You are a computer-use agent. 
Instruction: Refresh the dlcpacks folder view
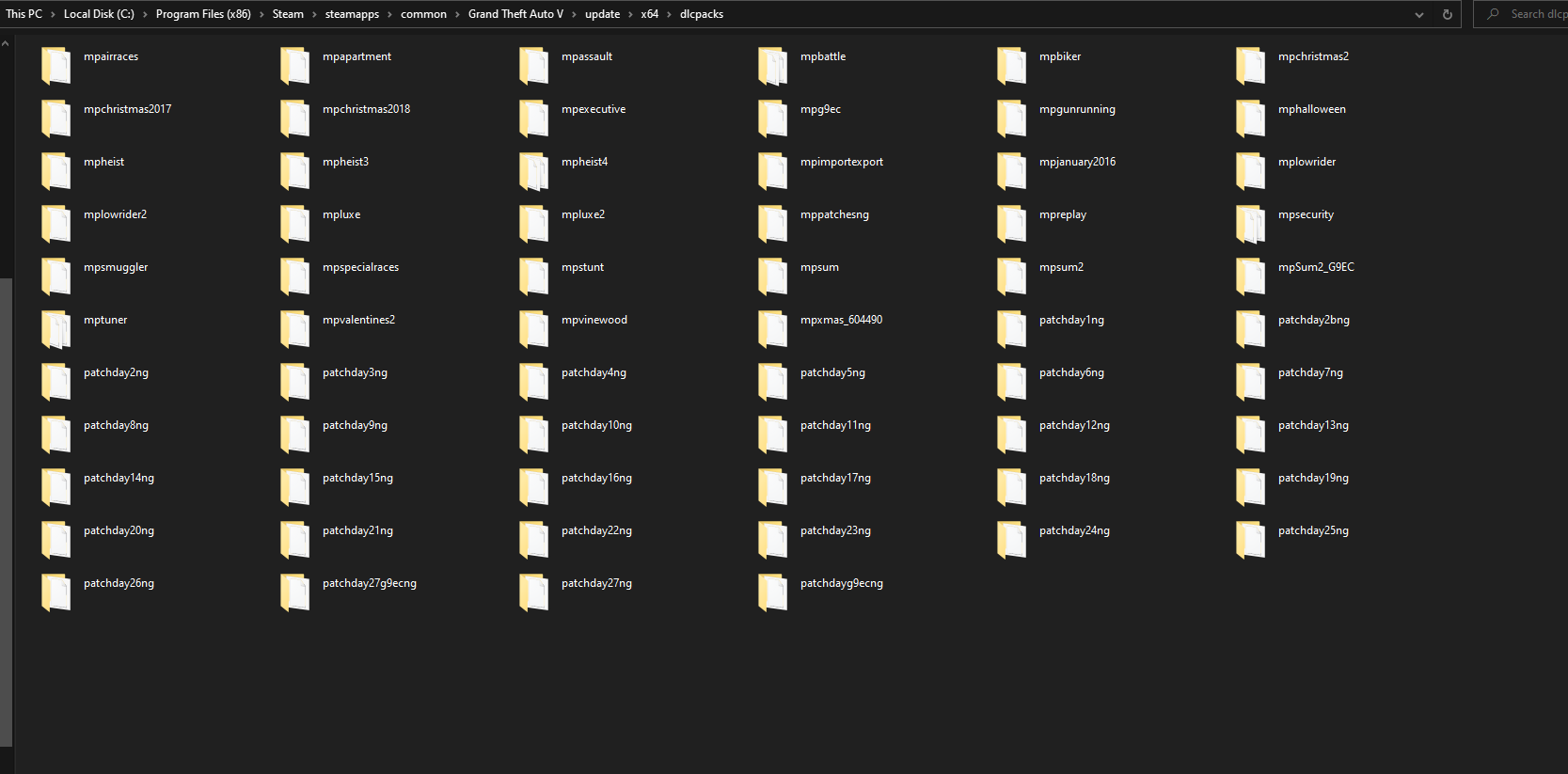[x=1447, y=14]
